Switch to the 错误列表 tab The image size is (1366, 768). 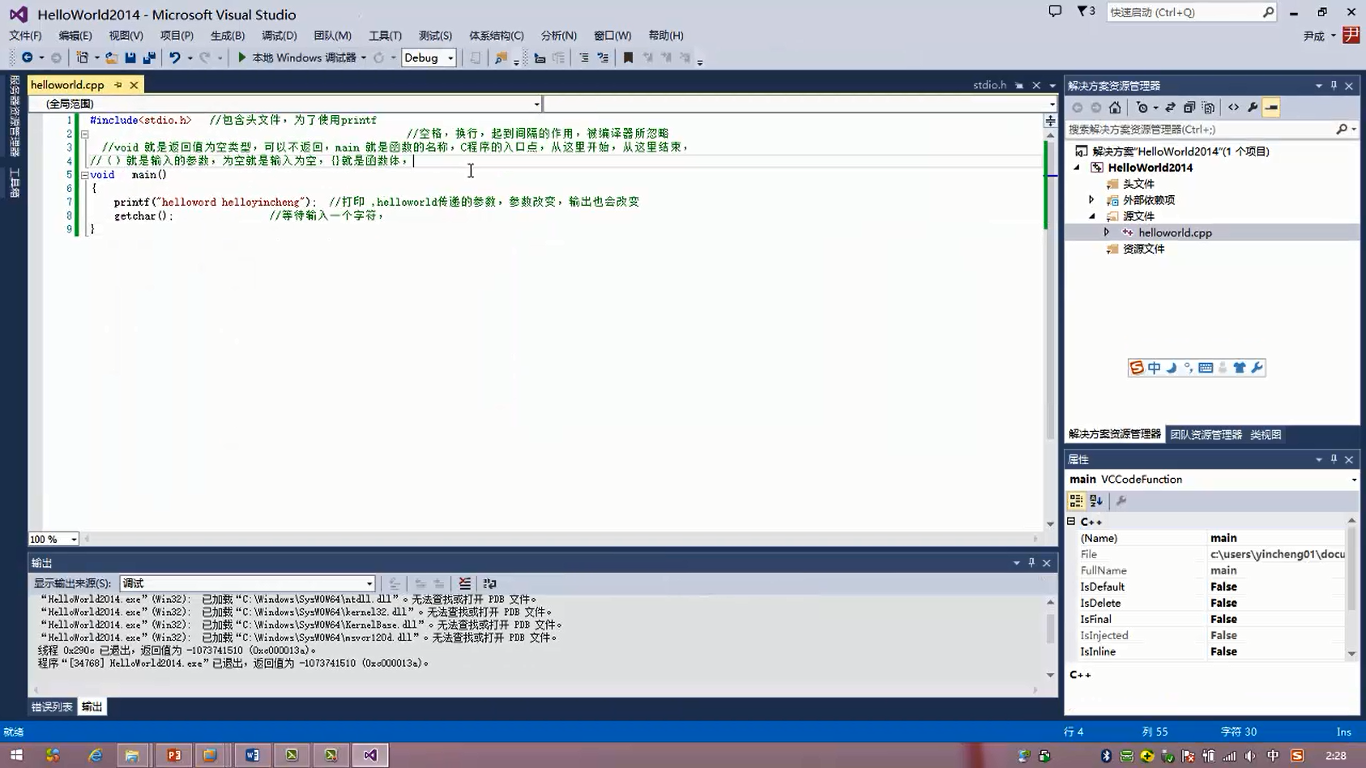tap(52, 707)
